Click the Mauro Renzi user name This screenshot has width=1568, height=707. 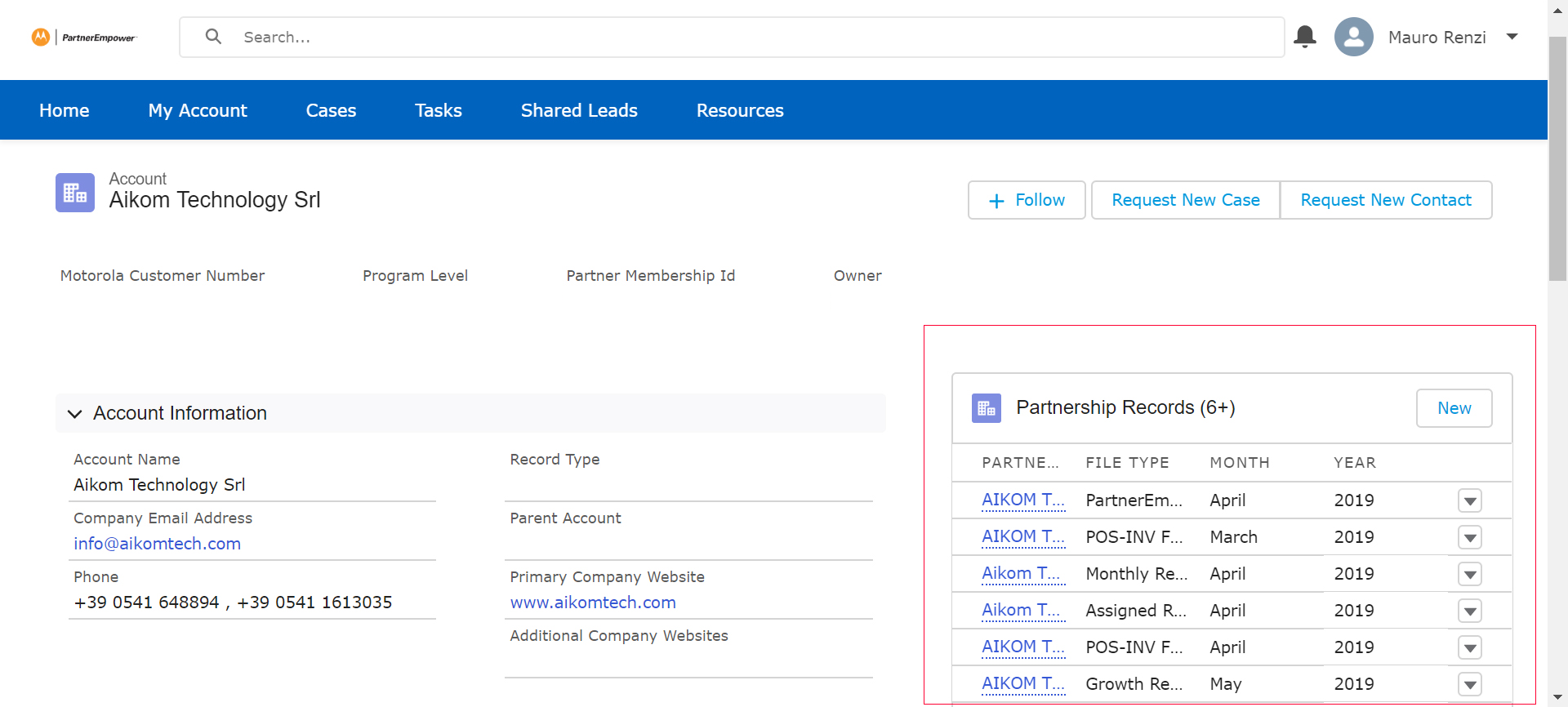pos(1437,38)
